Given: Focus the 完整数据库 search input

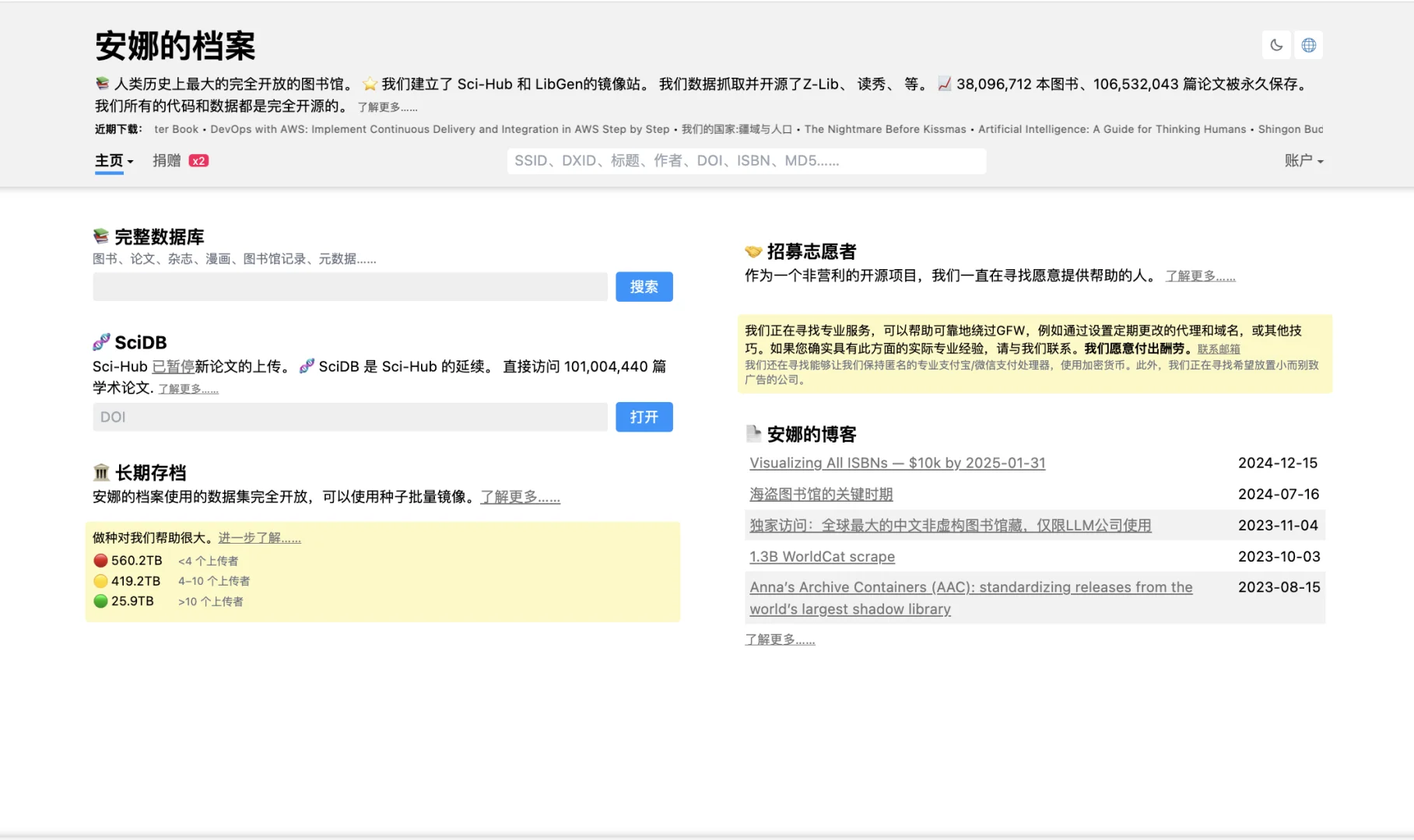Looking at the screenshot, I should coord(350,287).
